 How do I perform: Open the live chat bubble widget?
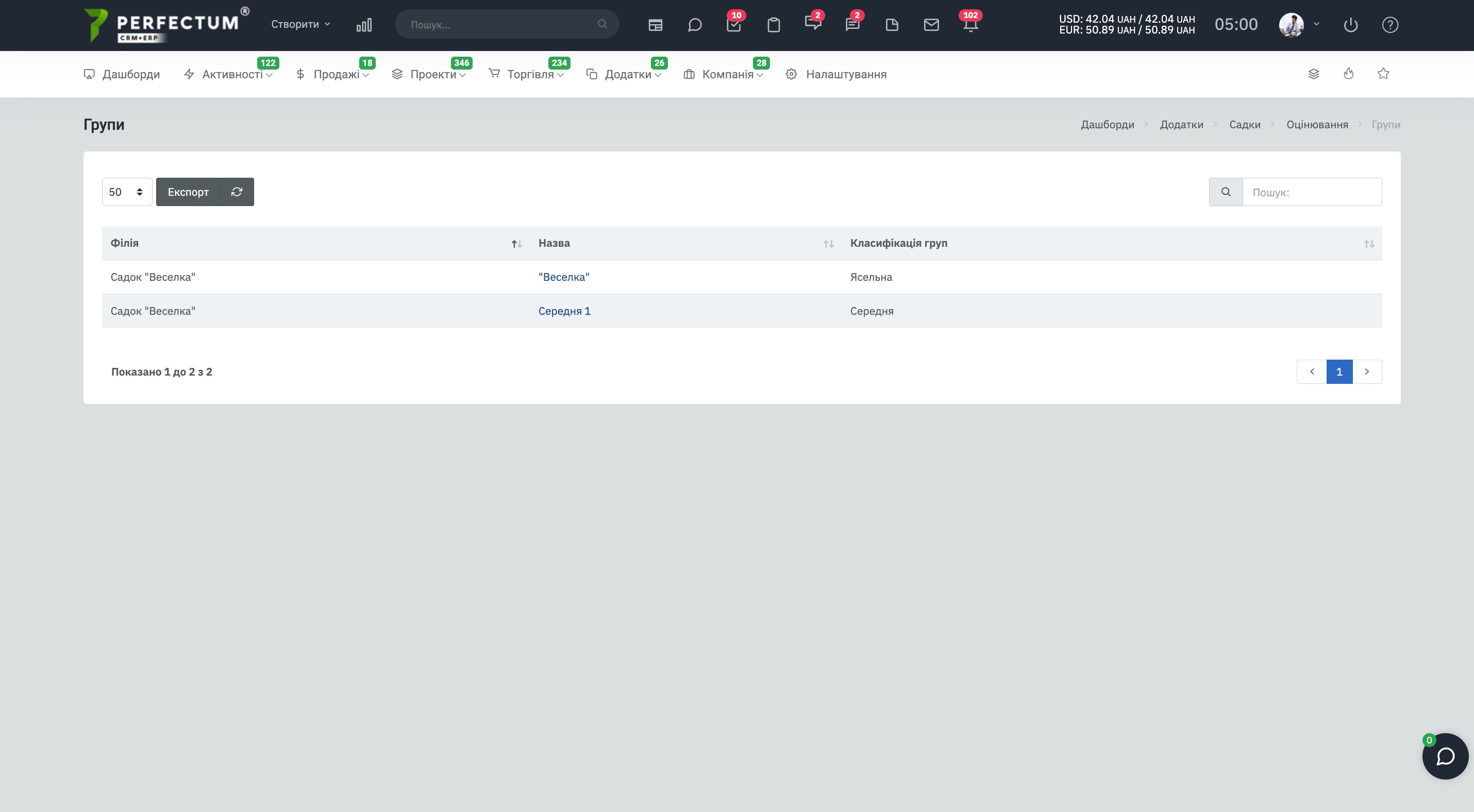(1445, 756)
